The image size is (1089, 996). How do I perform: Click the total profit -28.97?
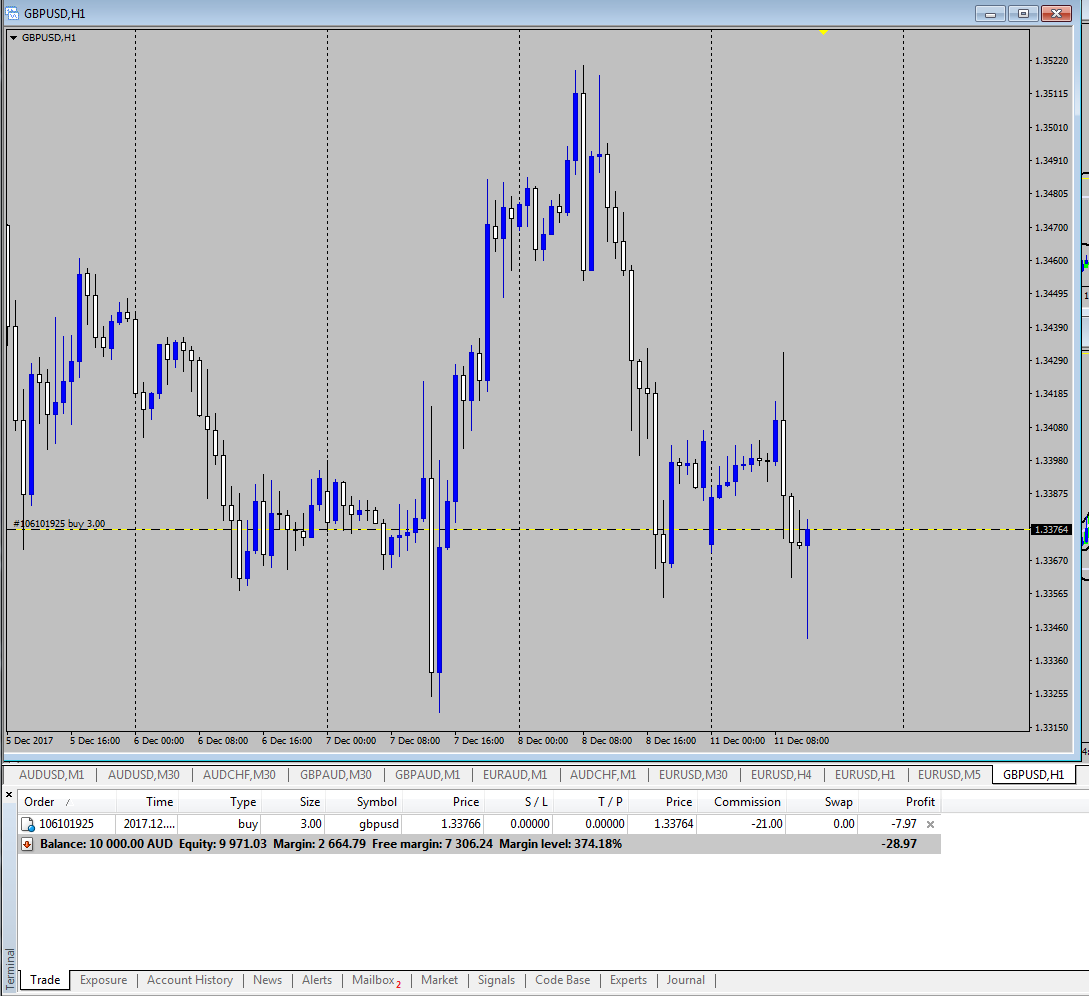[899, 845]
